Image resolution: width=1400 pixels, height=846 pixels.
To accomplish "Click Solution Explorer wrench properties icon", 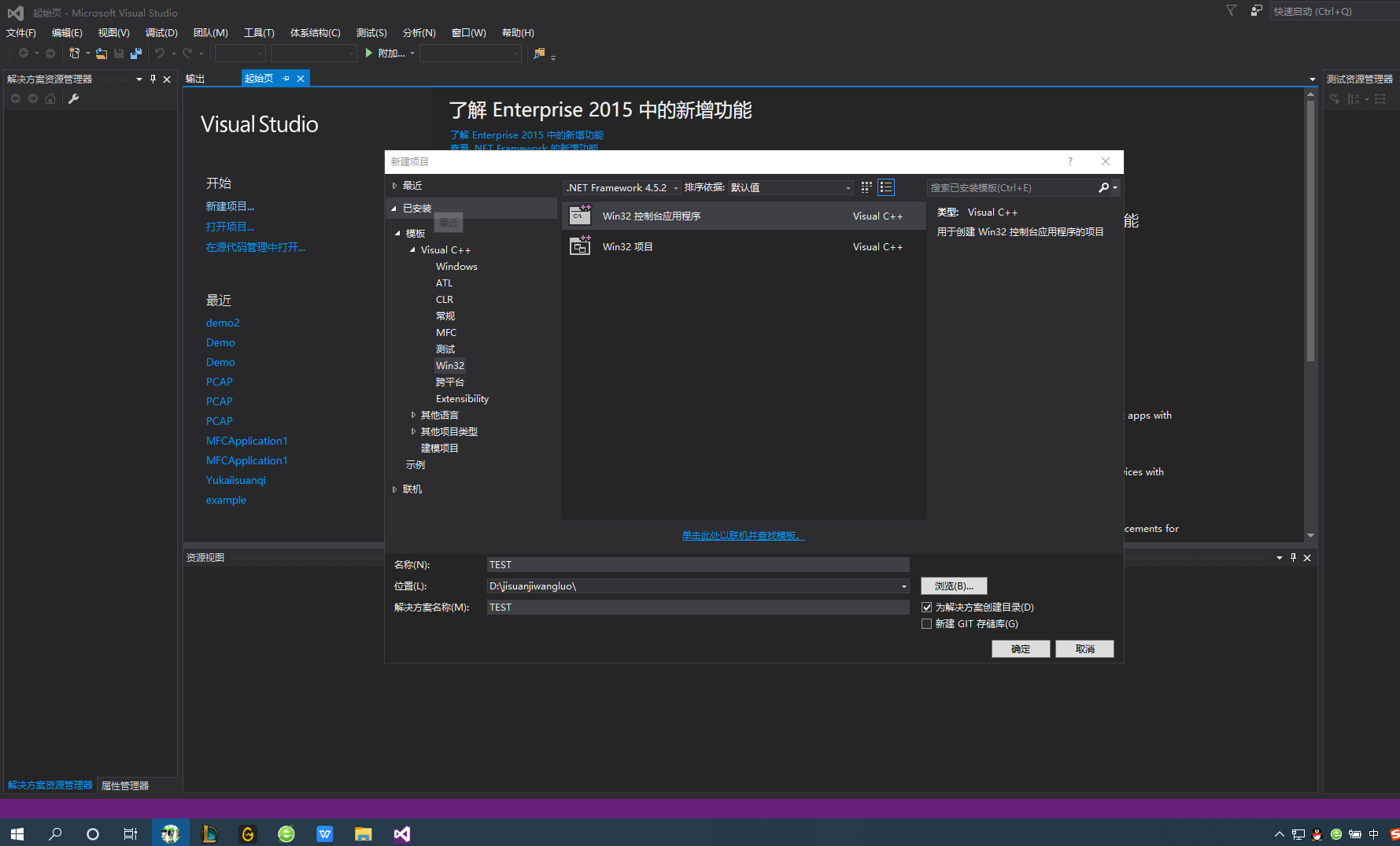I will tap(74, 98).
